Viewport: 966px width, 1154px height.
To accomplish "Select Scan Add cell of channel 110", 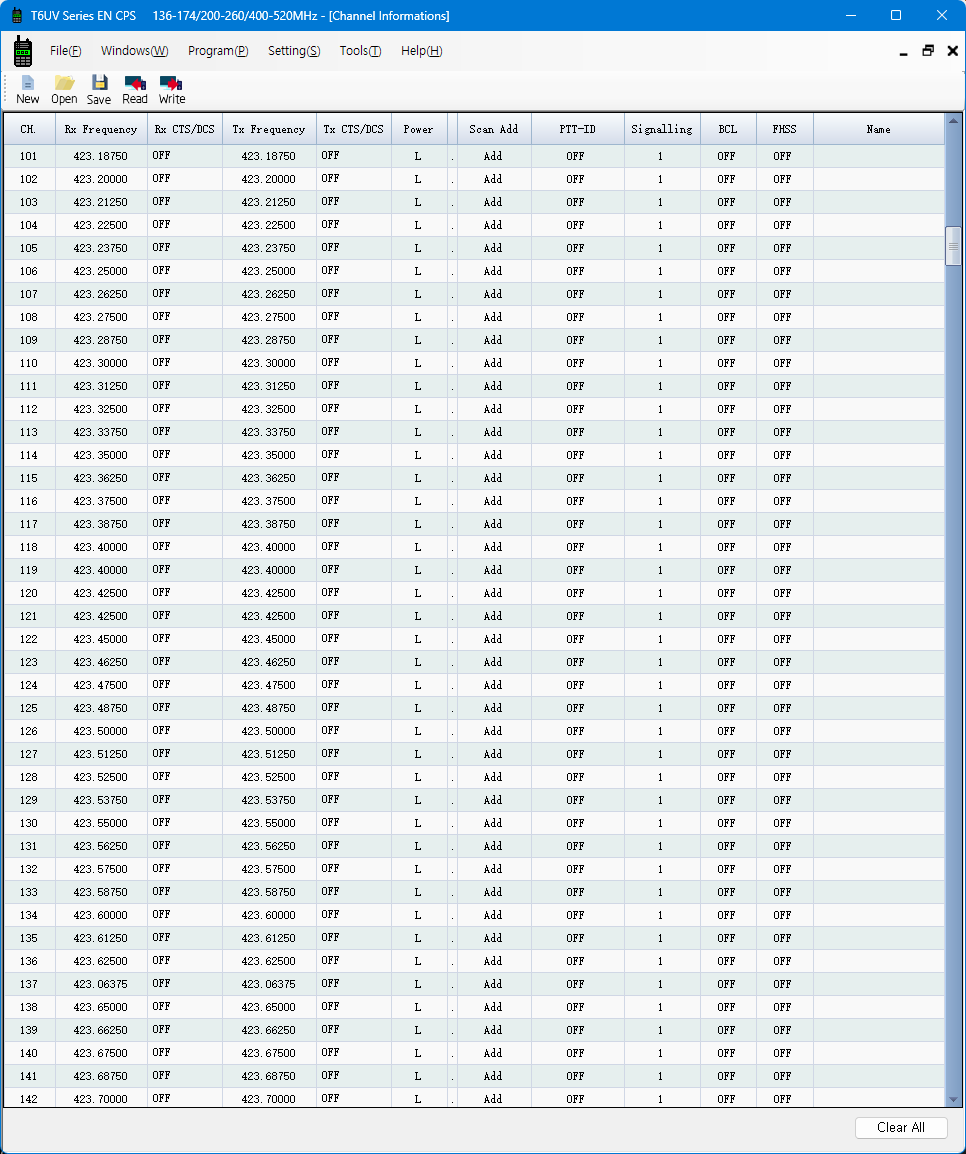I will [x=494, y=363].
